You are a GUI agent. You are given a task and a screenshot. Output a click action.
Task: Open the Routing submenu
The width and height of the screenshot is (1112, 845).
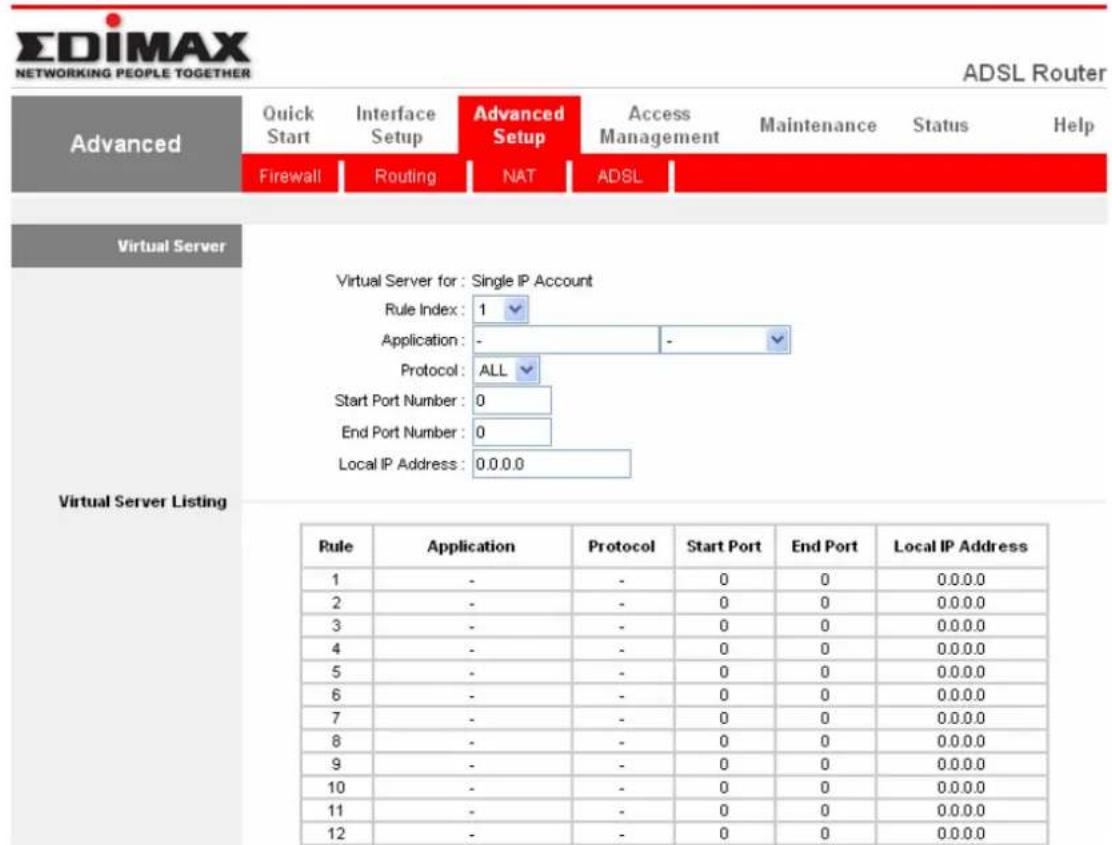click(x=405, y=176)
